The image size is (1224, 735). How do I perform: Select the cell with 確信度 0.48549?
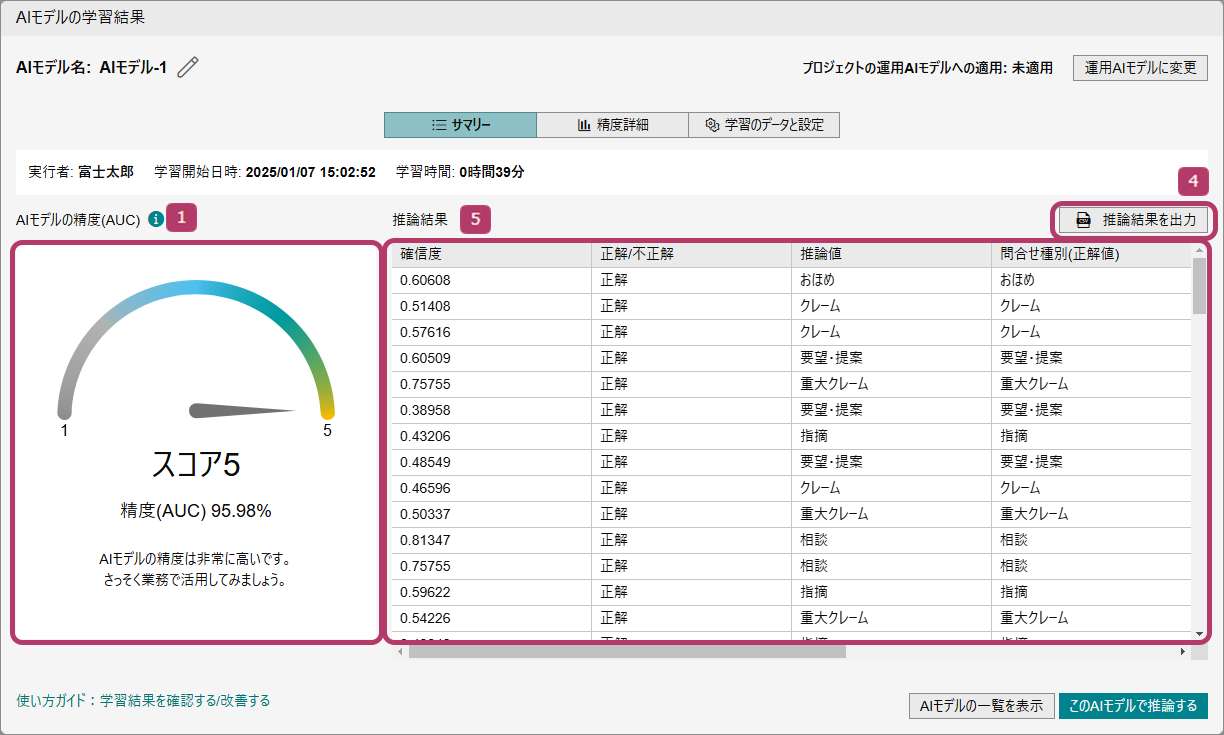(491, 462)
